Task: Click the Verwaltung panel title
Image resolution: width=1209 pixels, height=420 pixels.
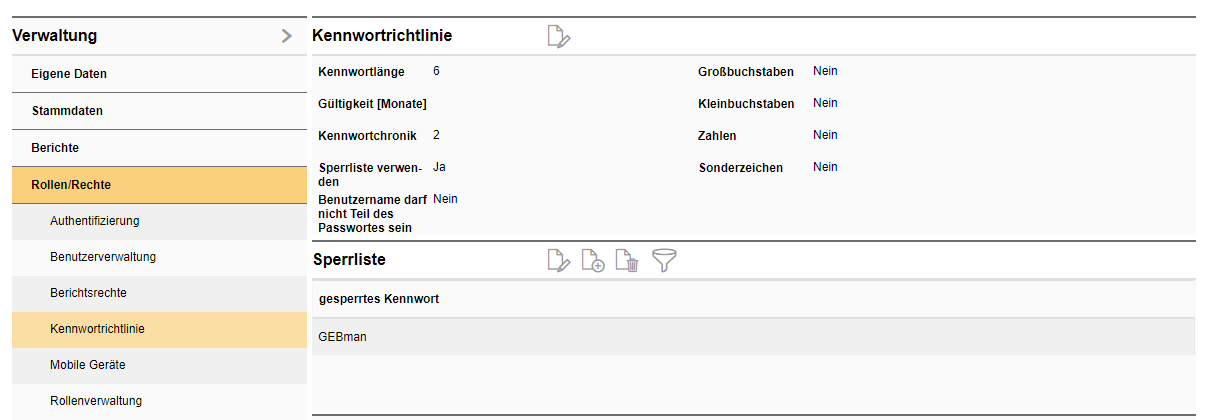Action: (54, 36)
